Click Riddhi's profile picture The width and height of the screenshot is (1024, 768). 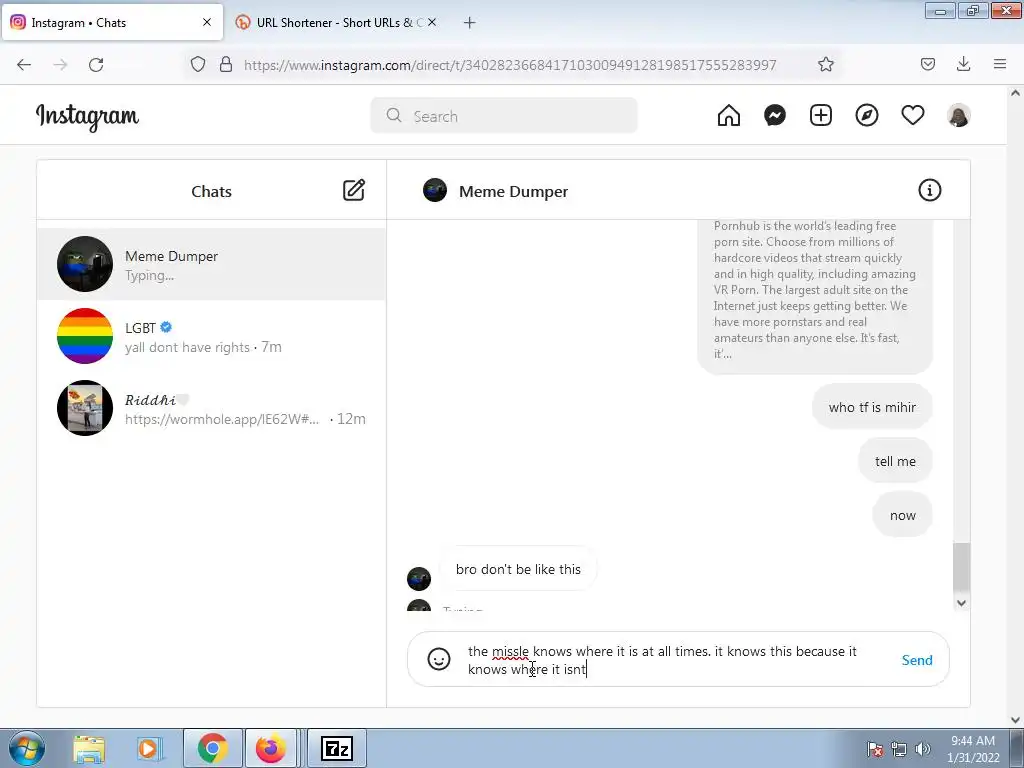coord(85,408)
